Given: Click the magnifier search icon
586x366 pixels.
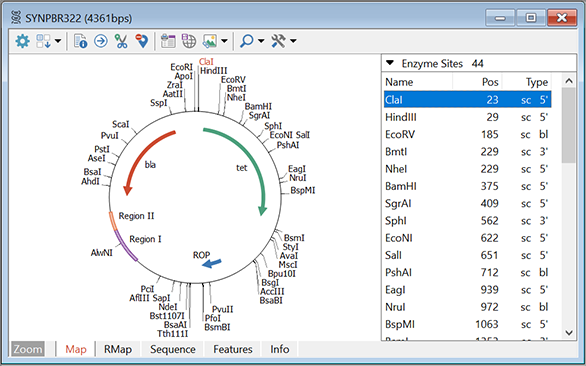Looking at the screenshot, I should click(x=247, y=41).
